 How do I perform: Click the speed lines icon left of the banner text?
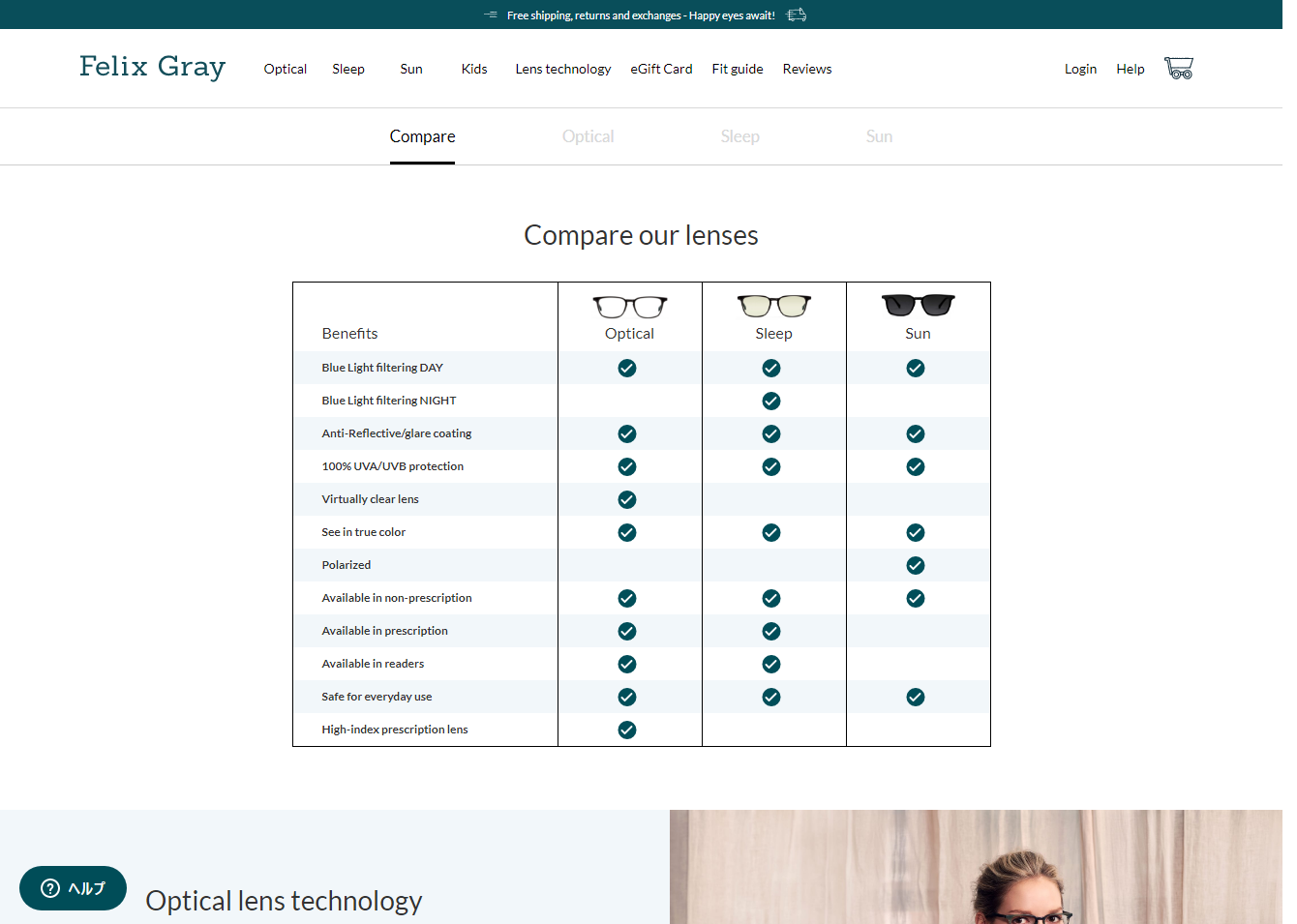tap(491, 15)
